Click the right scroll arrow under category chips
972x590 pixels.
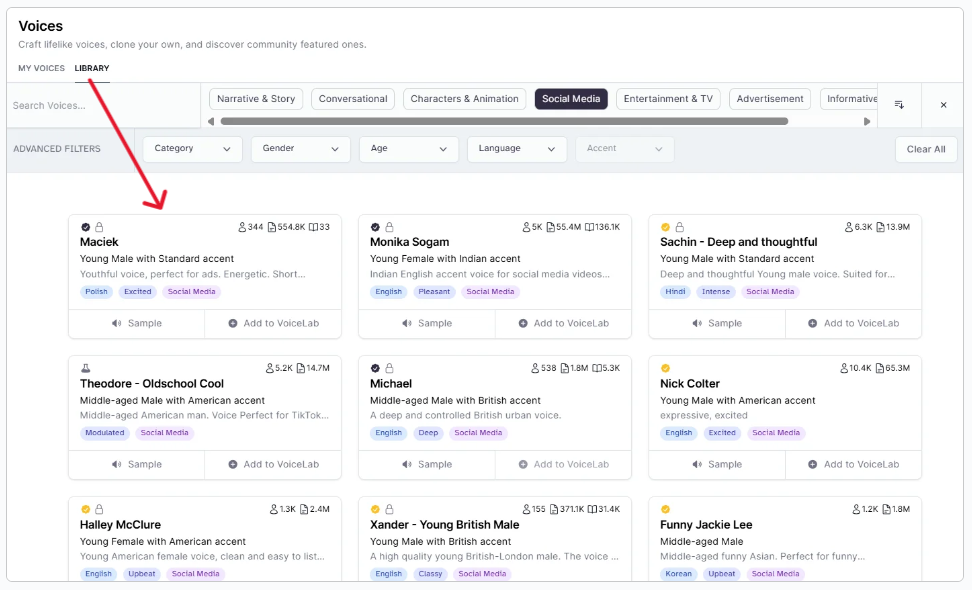(867, 121)
